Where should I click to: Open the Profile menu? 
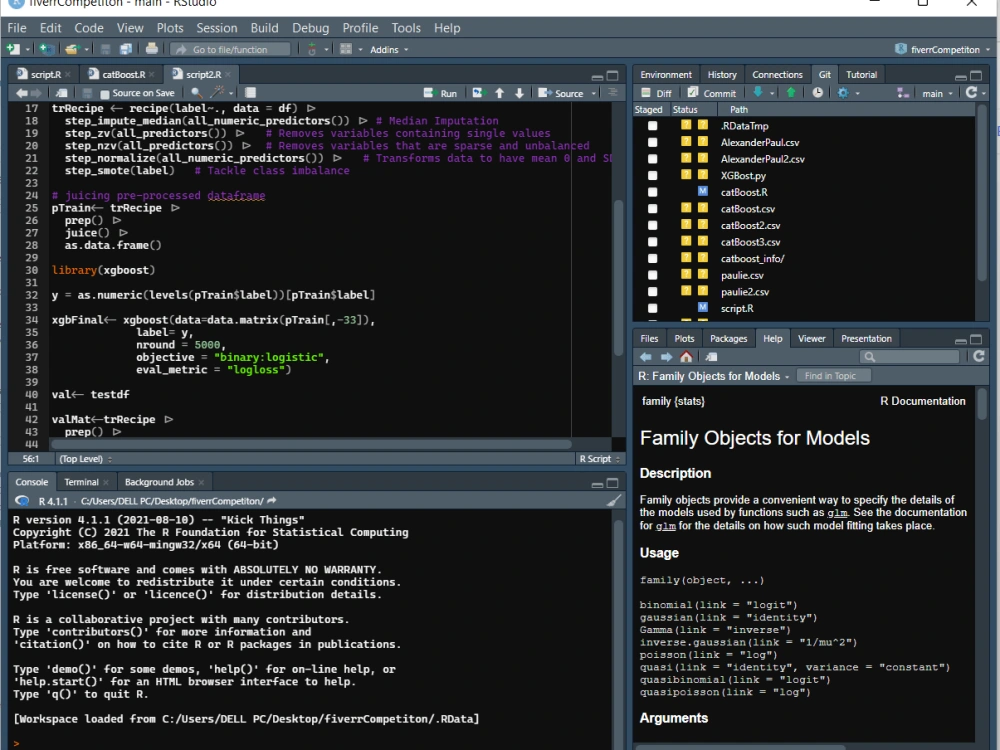tap(360, 28)
